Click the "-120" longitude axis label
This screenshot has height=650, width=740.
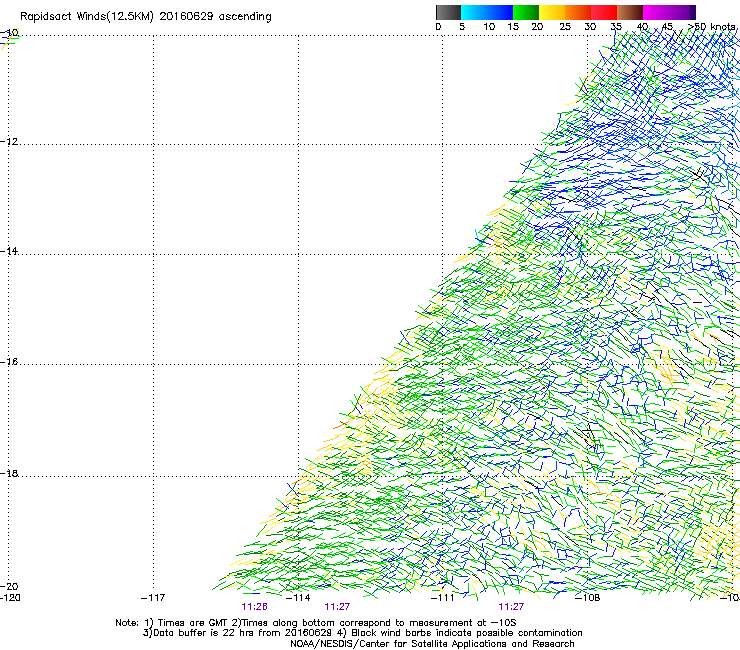click(x=10, y=598)
